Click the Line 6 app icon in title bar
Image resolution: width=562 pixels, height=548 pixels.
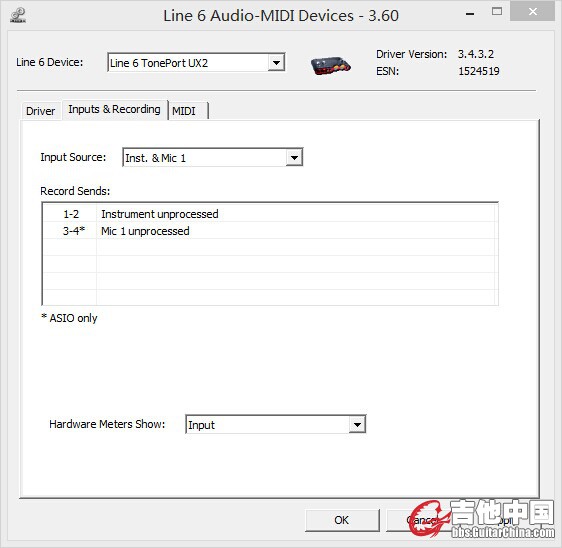click(18, 15)
